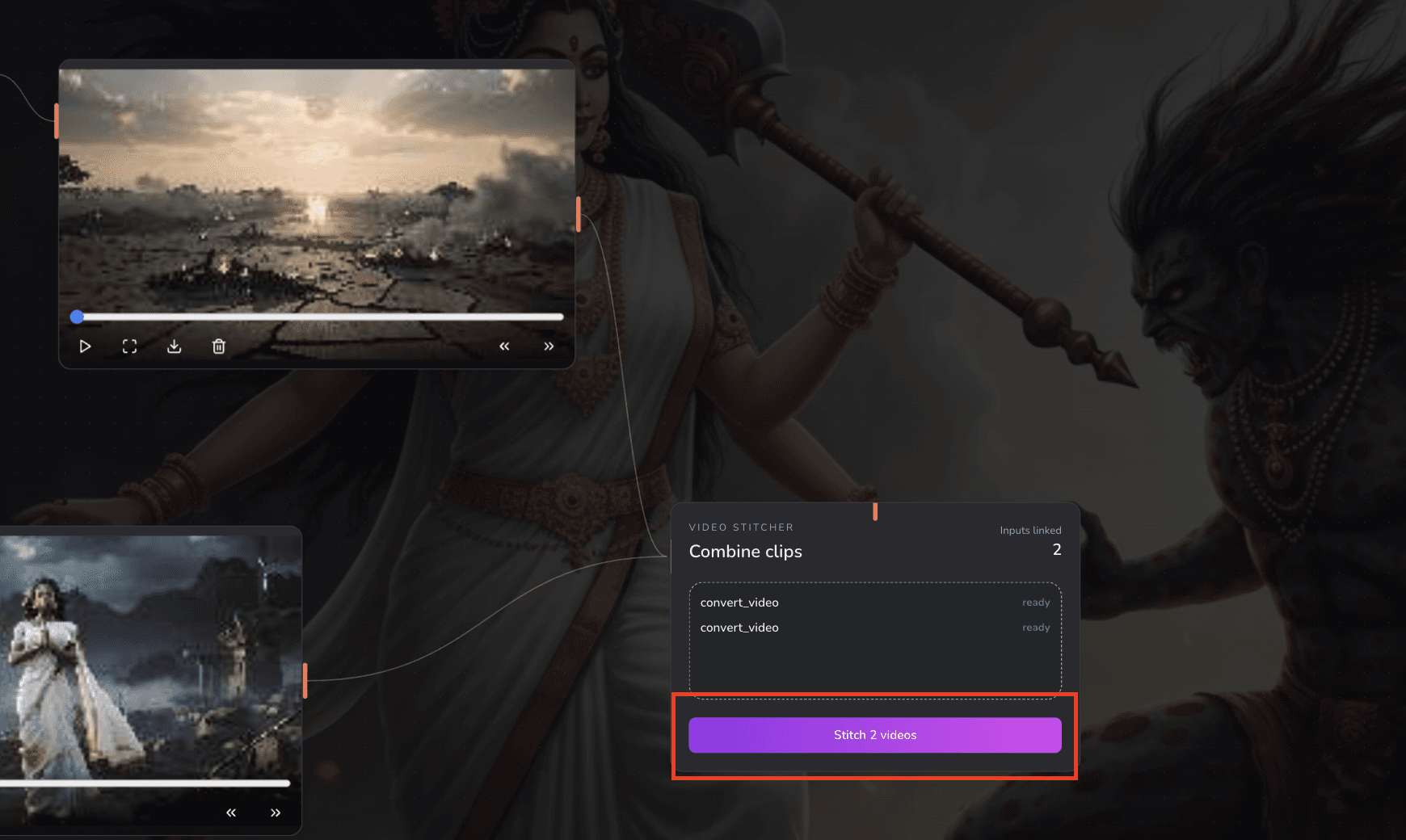Fast-forward the battlefield video clip
The height and width of the screenshot is (840, 1406).
click(x=549, y=346)
